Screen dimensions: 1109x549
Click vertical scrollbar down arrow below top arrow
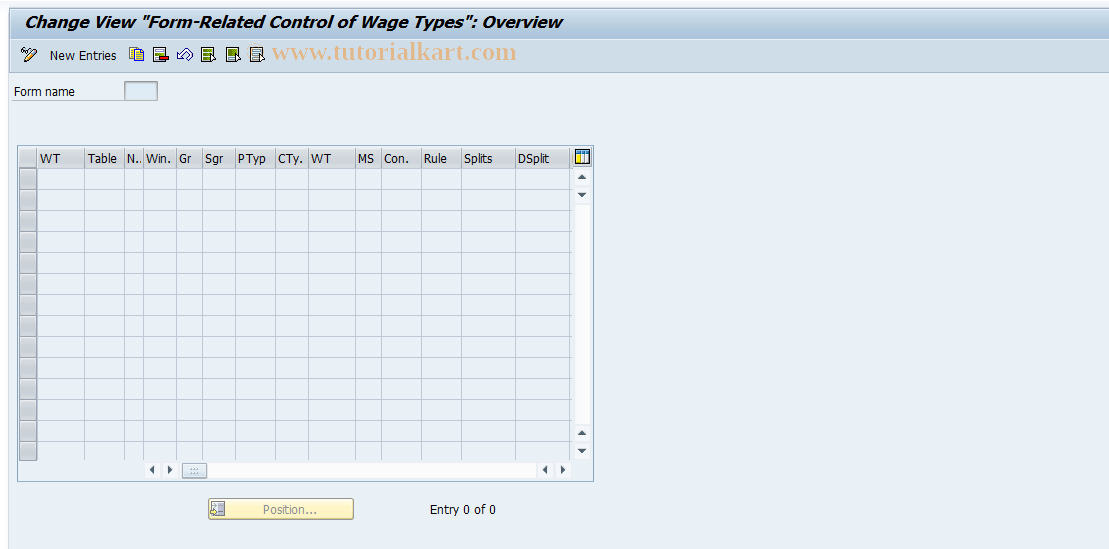tap(582, 195)
